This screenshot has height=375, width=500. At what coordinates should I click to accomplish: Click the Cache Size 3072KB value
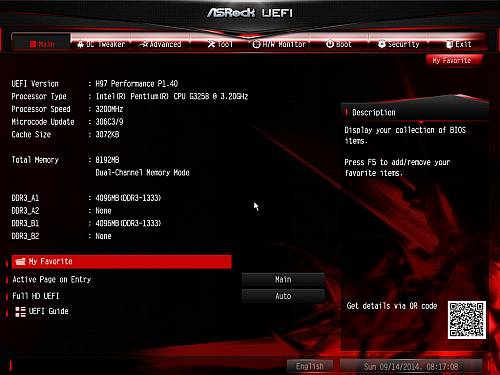pyautogui.click(x=107, y=134)
